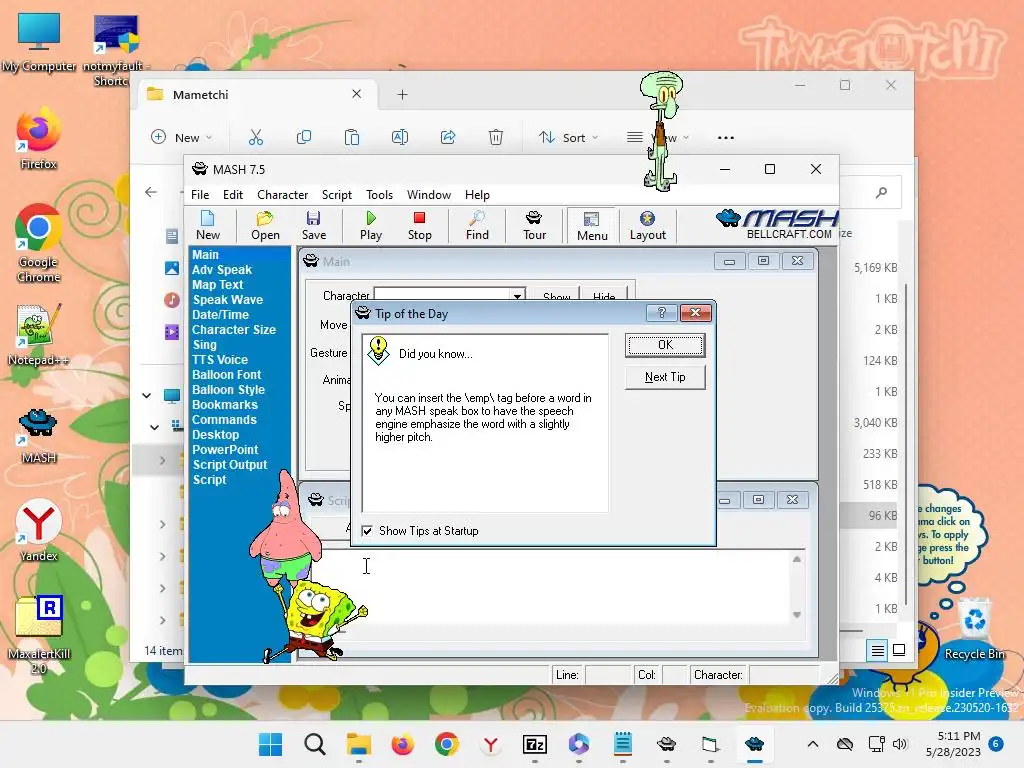Open the Help menu in MASH

tap(477, 195)
